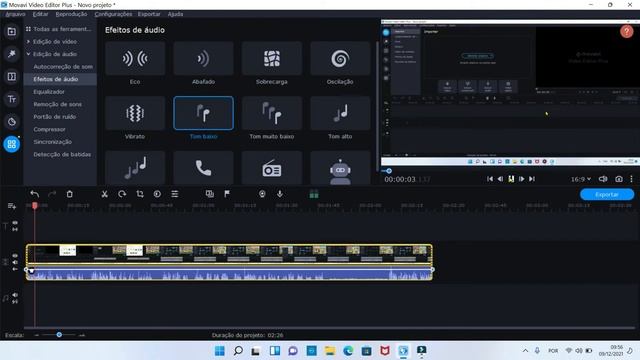Toggle preview volume speaker icon
The height and width of the screenshot is (360, 640).
603,179
